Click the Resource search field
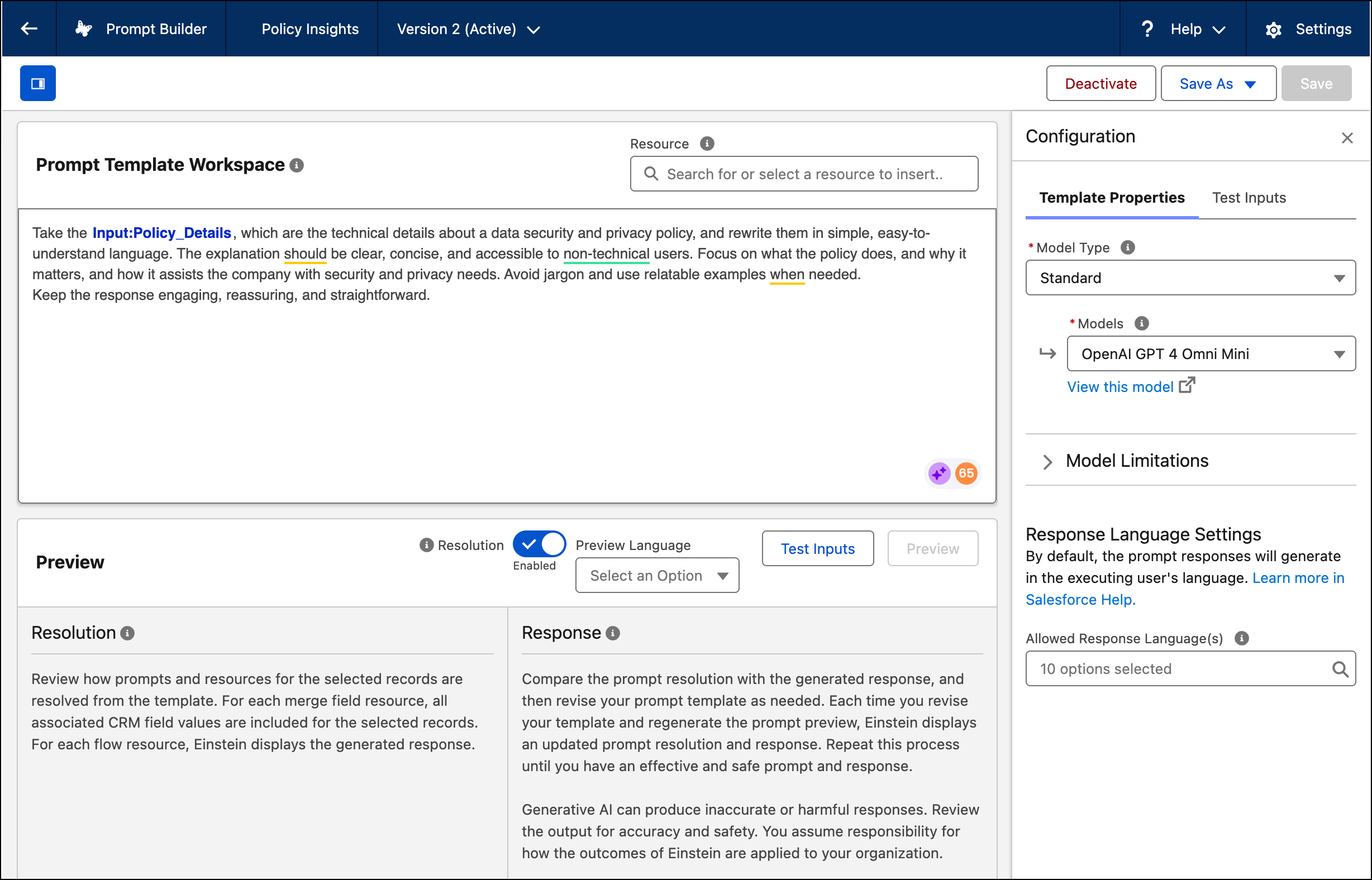1372x880 pixels. 804,174
